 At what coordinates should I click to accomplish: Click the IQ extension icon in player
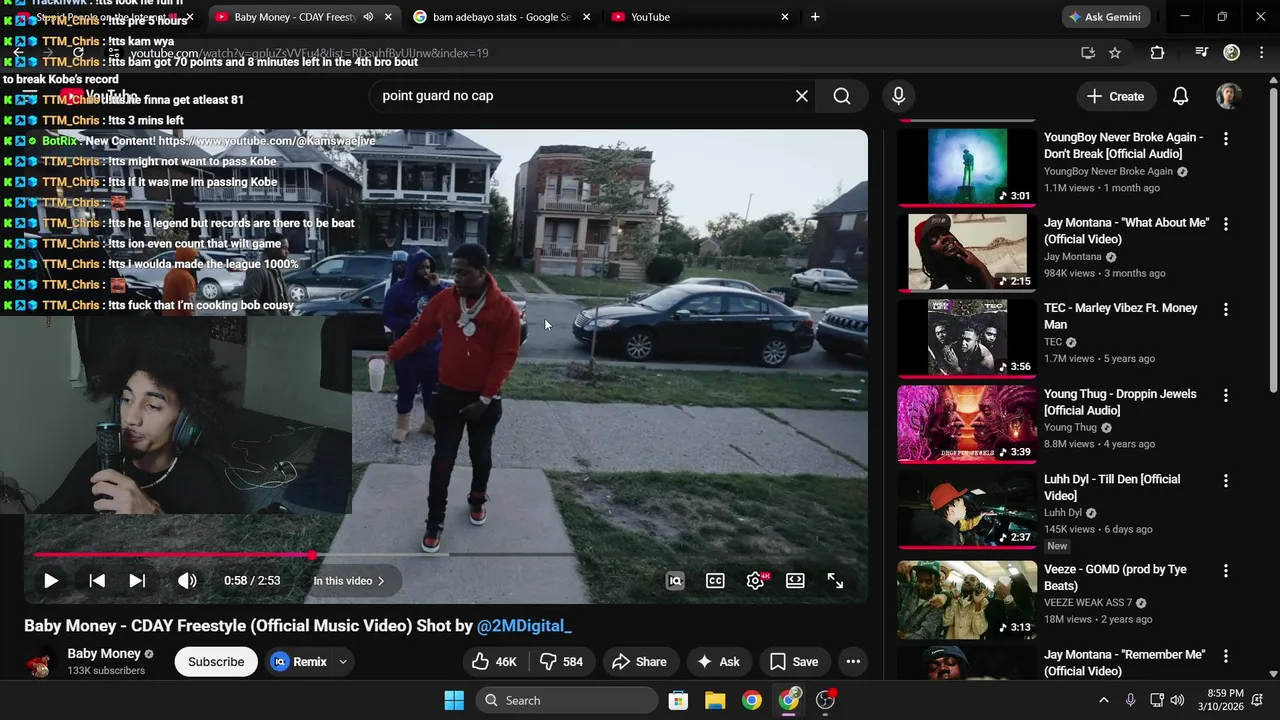675,581
